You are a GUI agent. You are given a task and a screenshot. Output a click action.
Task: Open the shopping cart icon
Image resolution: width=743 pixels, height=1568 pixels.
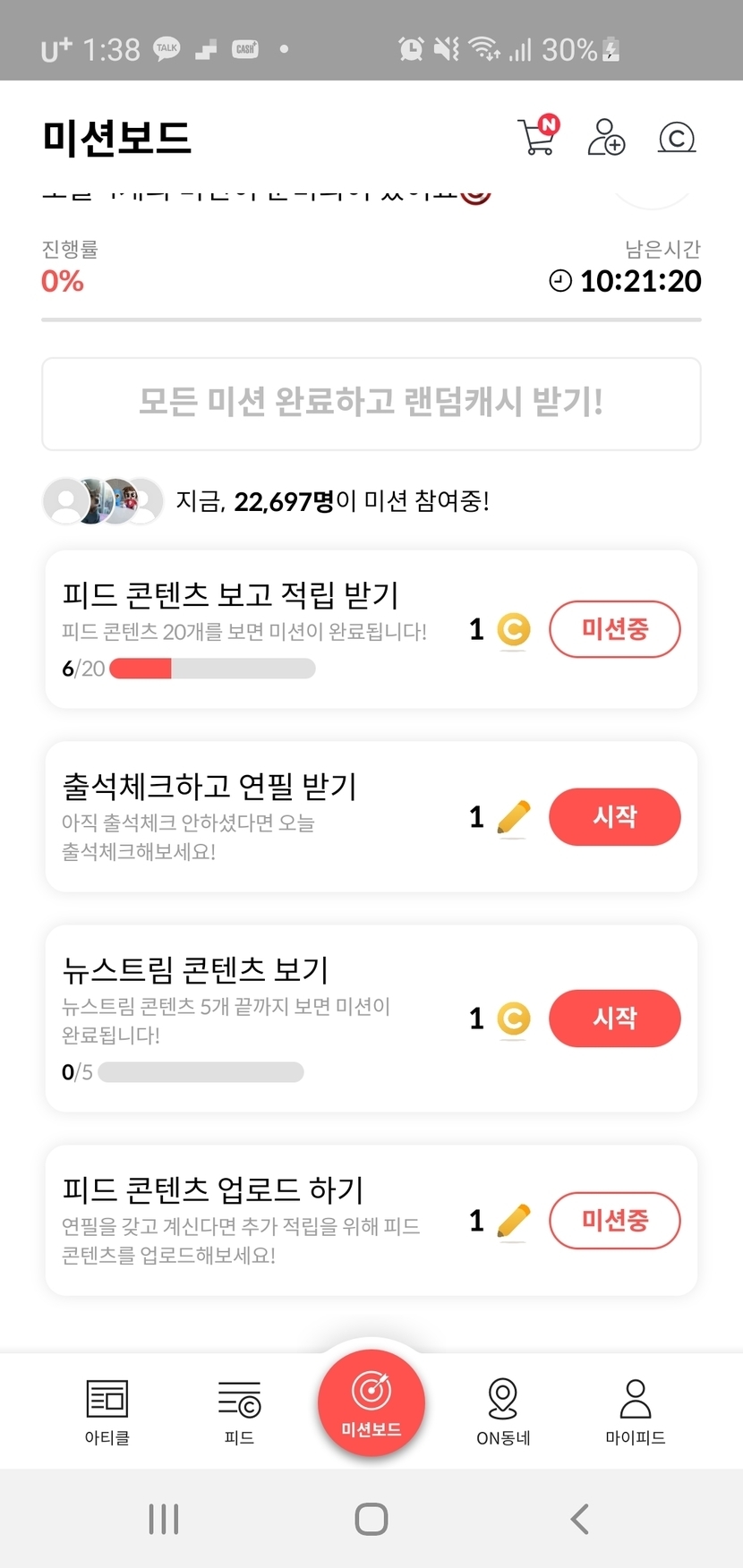[537, 137]
